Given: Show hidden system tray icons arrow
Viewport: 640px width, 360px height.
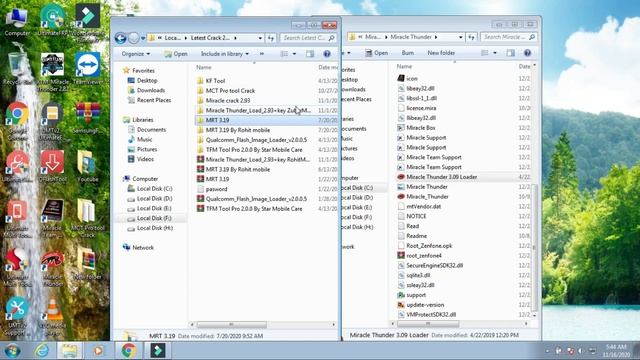Looking at the screenshot, I should [547, 351].
